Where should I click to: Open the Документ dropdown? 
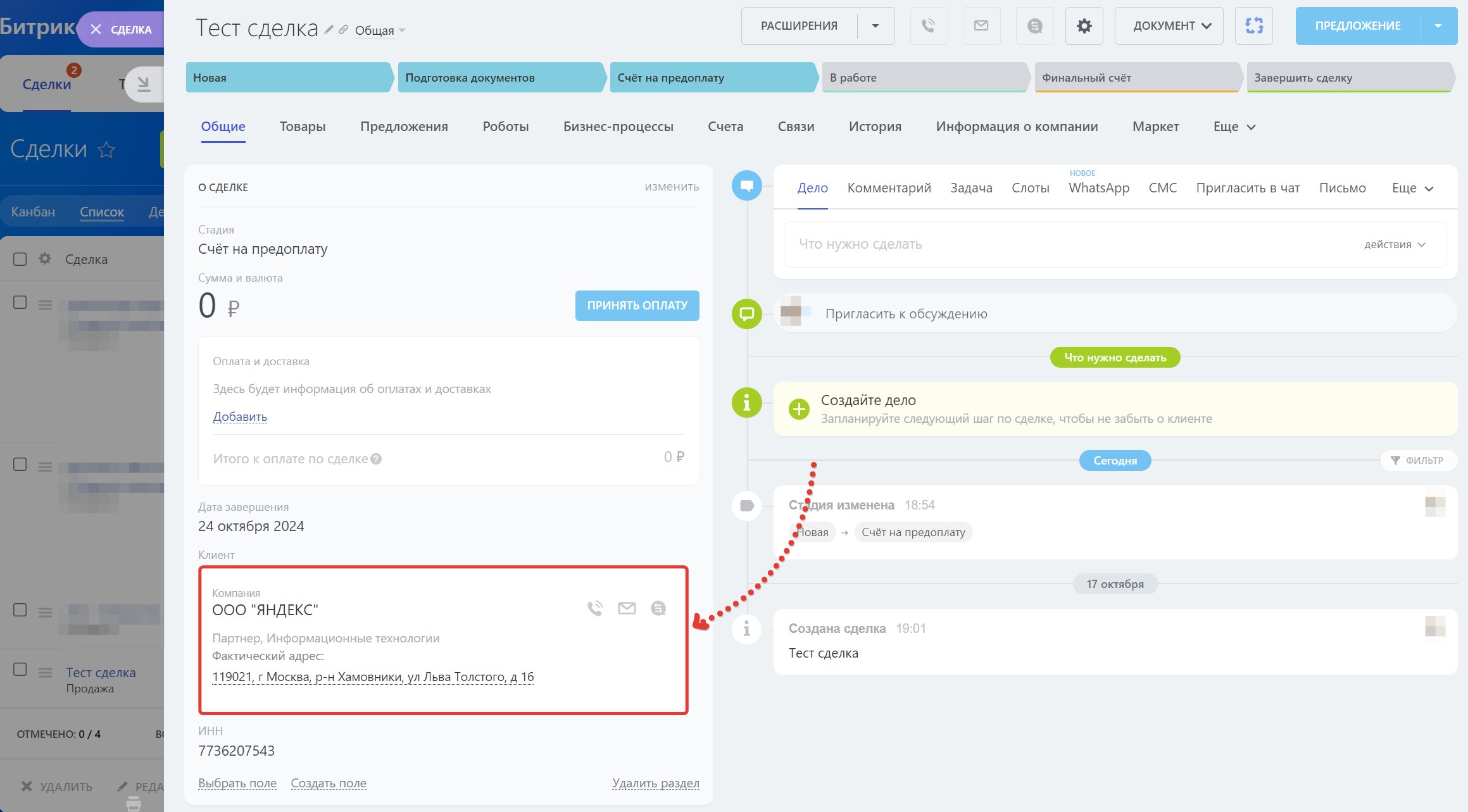click(x=1169, y=26)
